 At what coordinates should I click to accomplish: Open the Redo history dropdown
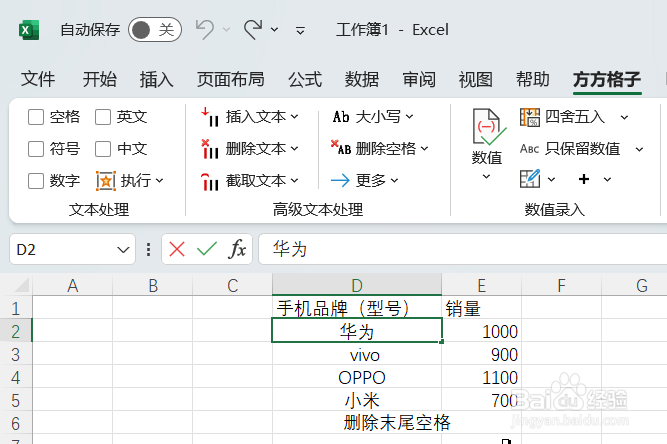275,30
